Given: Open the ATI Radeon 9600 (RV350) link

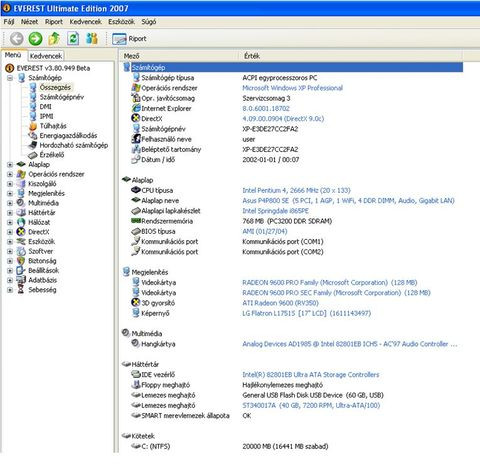Looking at the screenshot, I should (280, 303).
